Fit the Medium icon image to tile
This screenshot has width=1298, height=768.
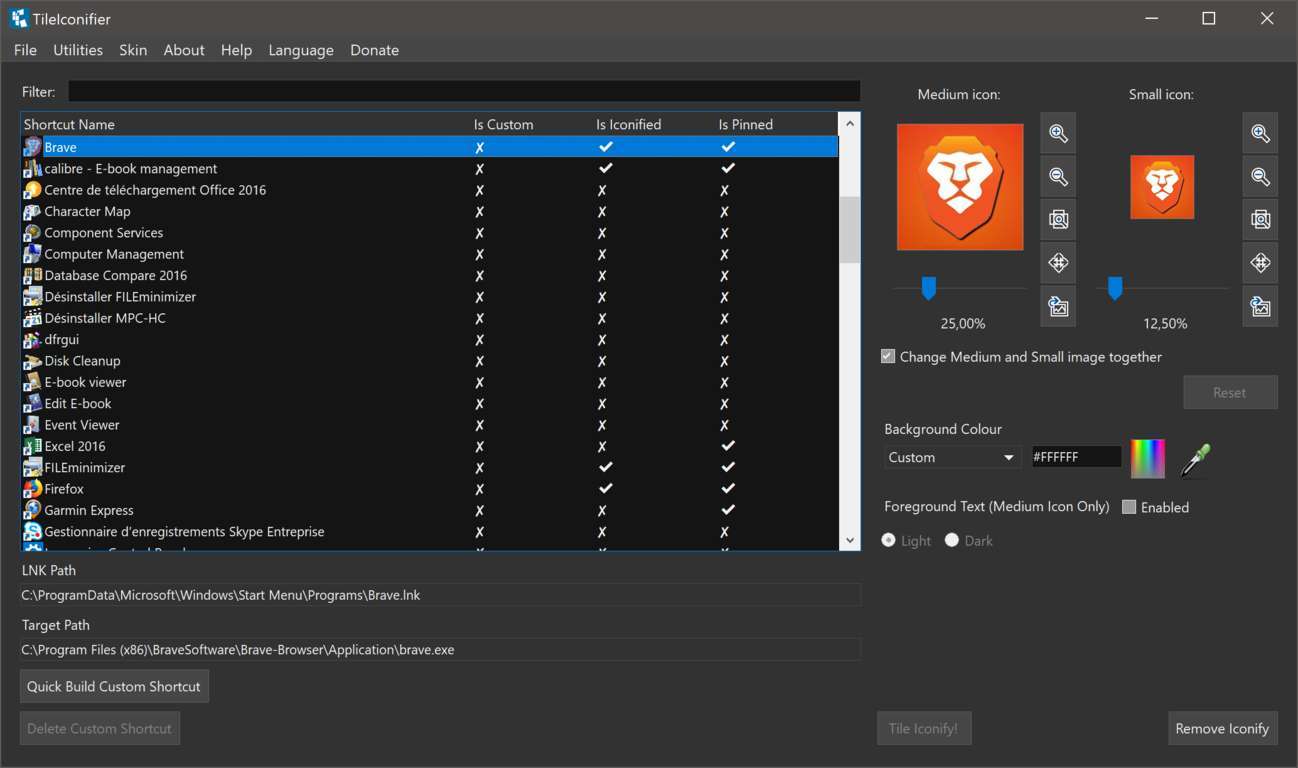1058,219
